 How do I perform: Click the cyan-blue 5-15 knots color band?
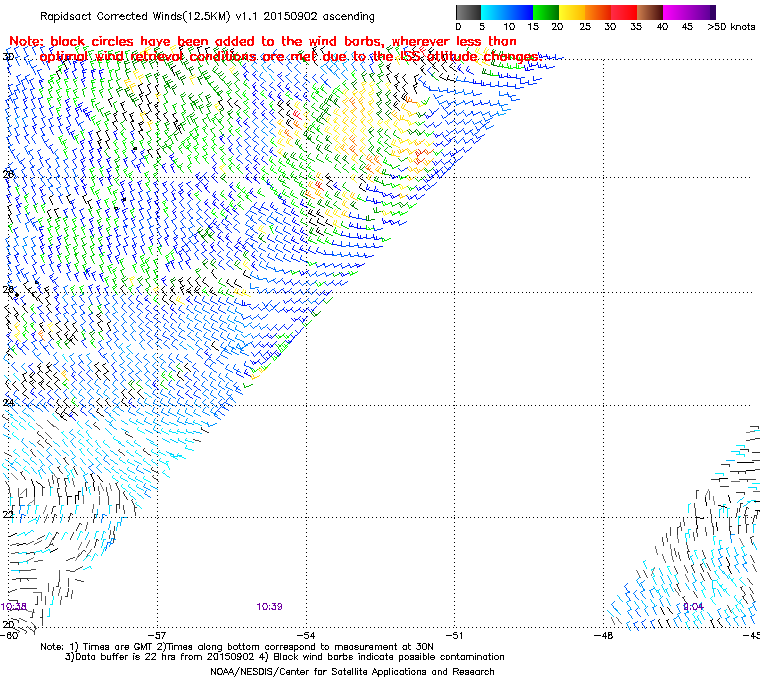[x=507, y=12]
